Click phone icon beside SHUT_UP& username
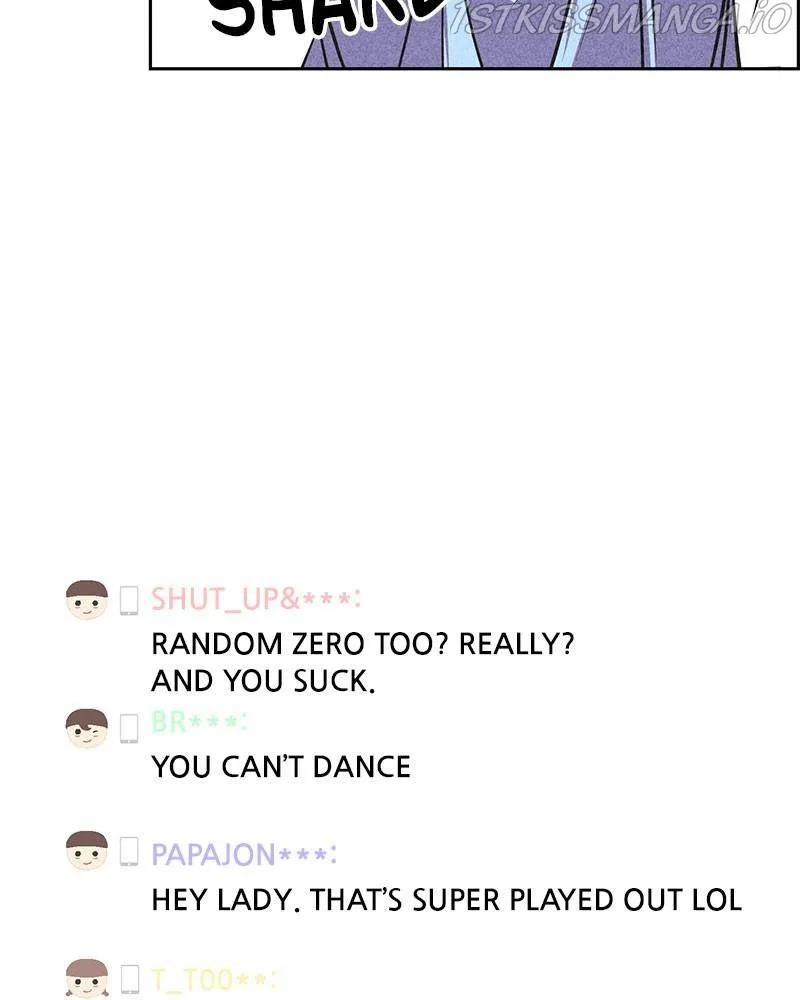 point(129,600)
